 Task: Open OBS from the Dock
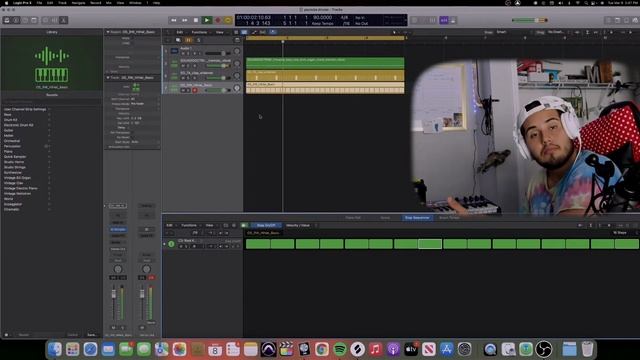(x=544, y=349)
